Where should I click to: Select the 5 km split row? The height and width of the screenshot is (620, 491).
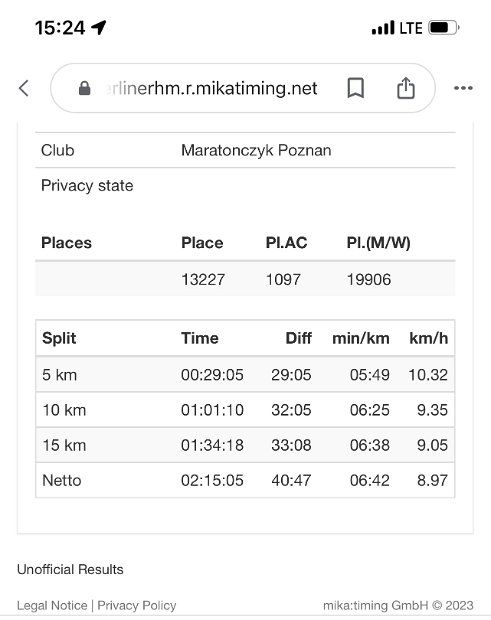245,374
